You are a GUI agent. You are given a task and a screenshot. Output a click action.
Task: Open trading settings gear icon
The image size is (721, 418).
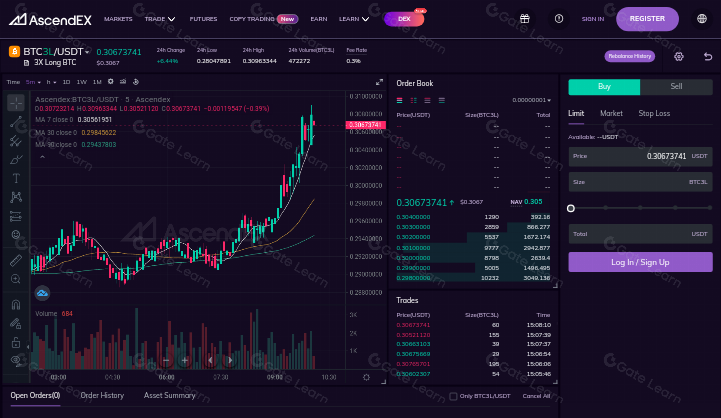(x=679, y=57)
